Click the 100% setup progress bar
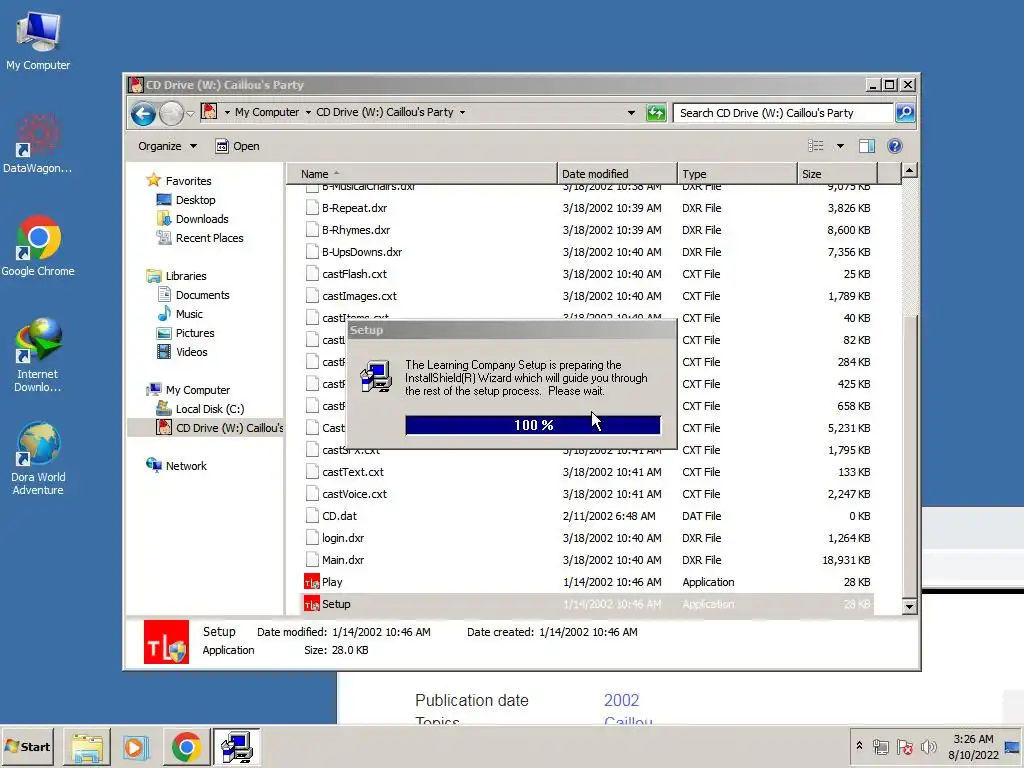This screenshot has width=1024, height=768. pos(533,425)
